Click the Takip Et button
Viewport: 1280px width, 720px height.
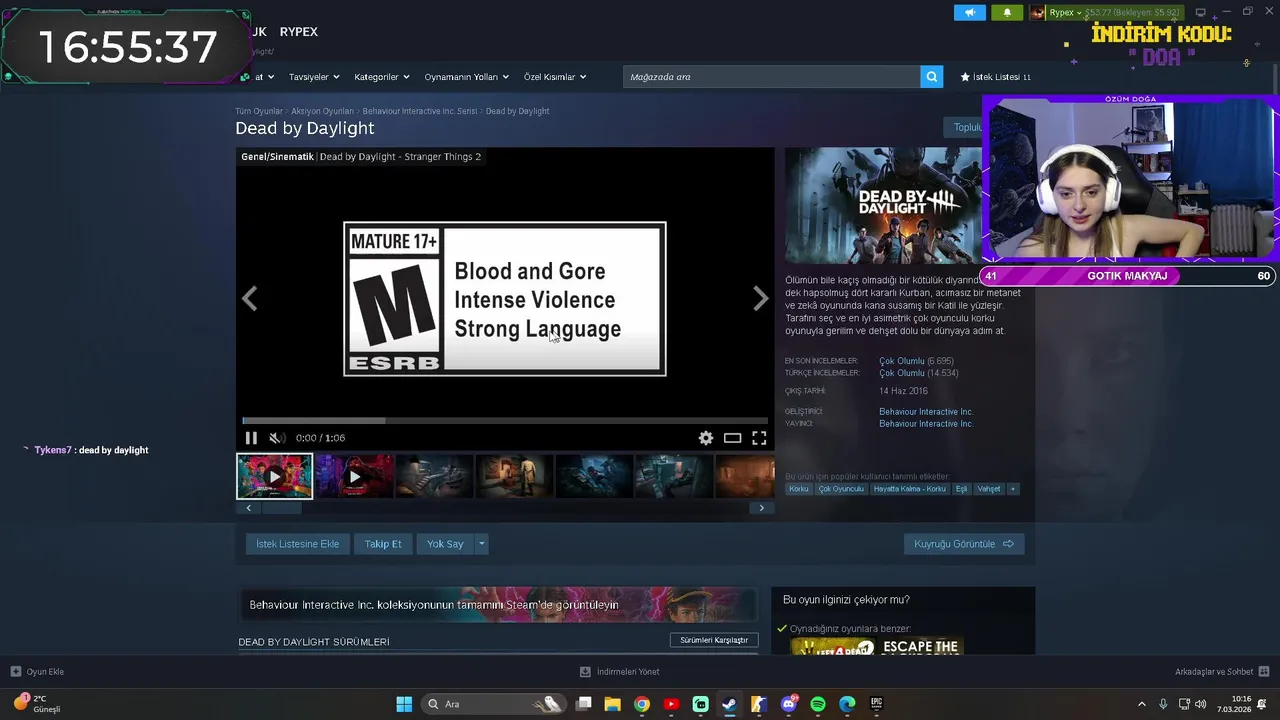coord(383,544)
